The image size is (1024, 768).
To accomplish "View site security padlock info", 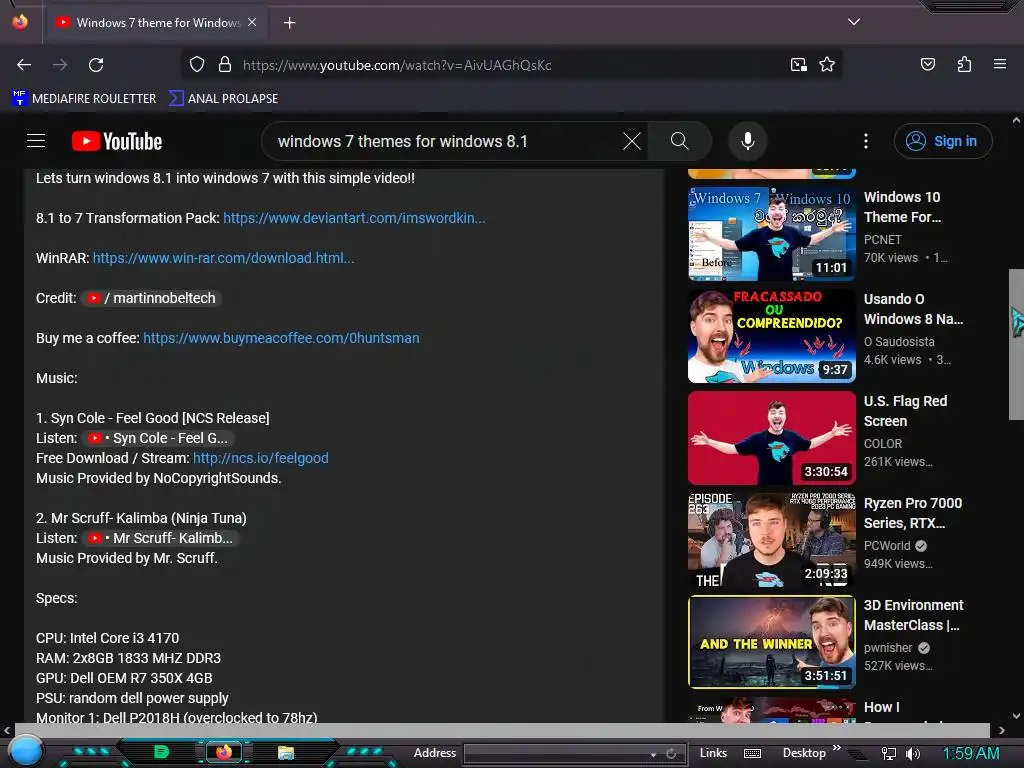I will [225, 65].
